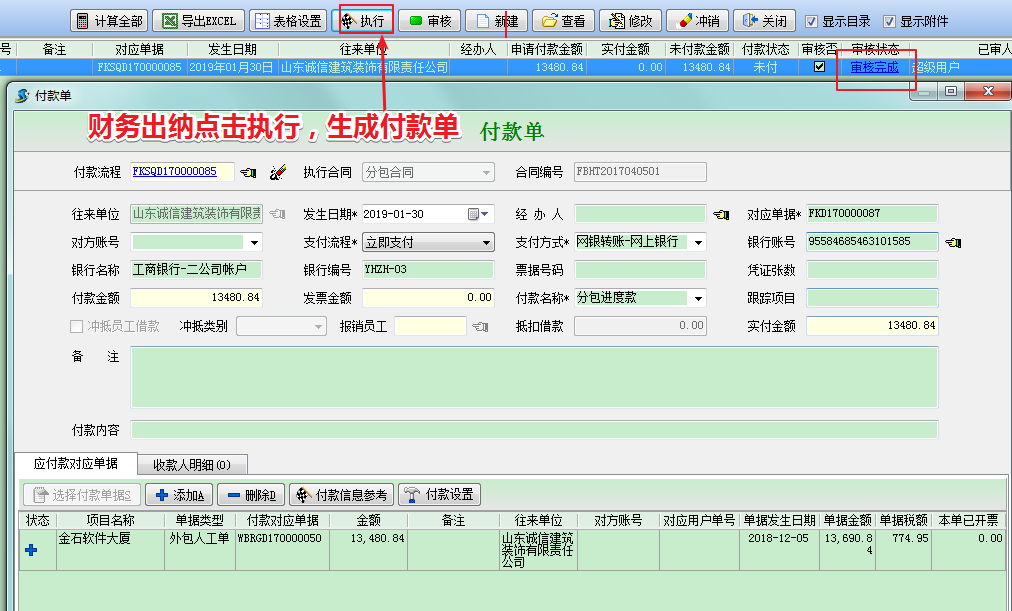Toggle the 显示目录 checkbox
This screenshot has width=1012, height=611.
(x=812, y=21)
